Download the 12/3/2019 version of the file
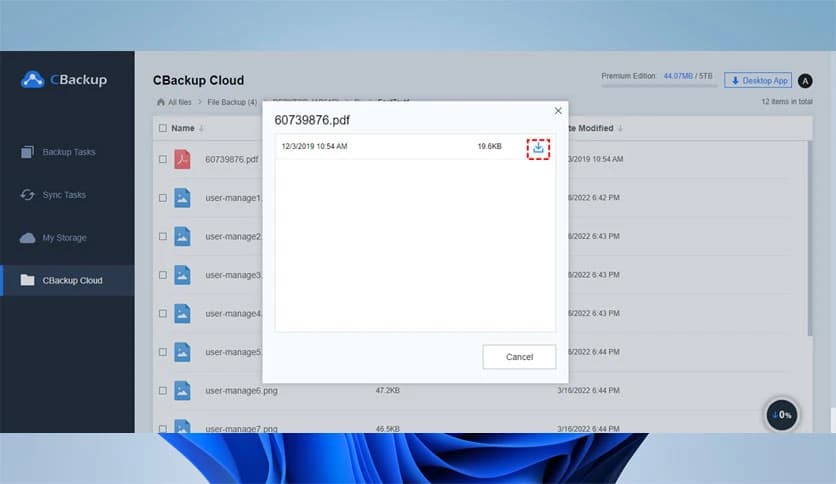The width and height of the screenshot is (836, 484). [x=538, y=148]
